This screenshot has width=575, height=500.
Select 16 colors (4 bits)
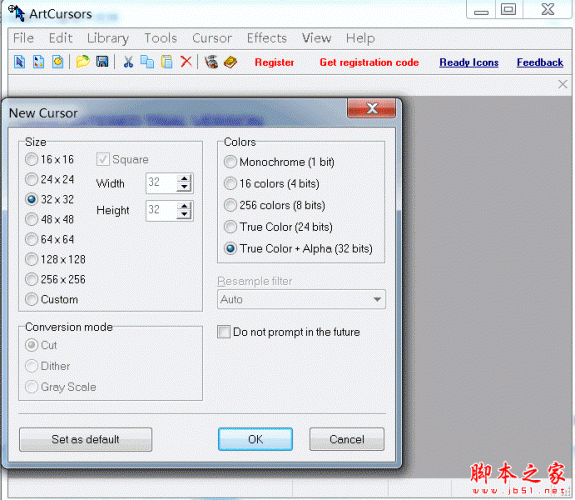point(272,183)
